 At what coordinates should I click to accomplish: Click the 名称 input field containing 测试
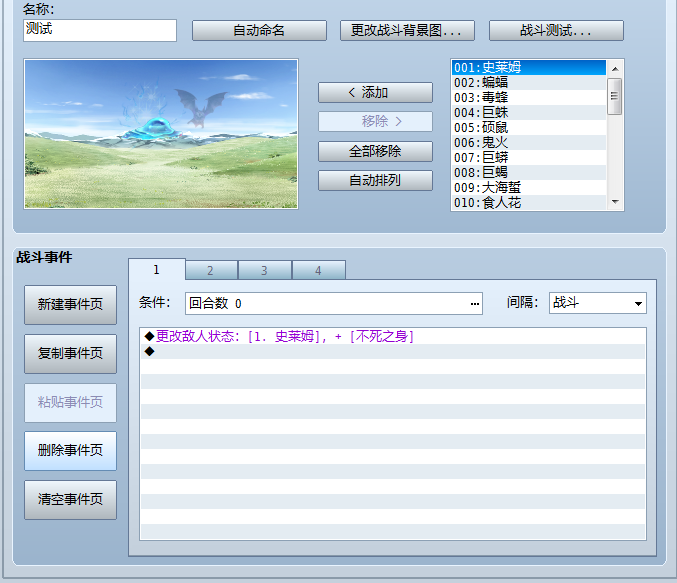(100, 30)
